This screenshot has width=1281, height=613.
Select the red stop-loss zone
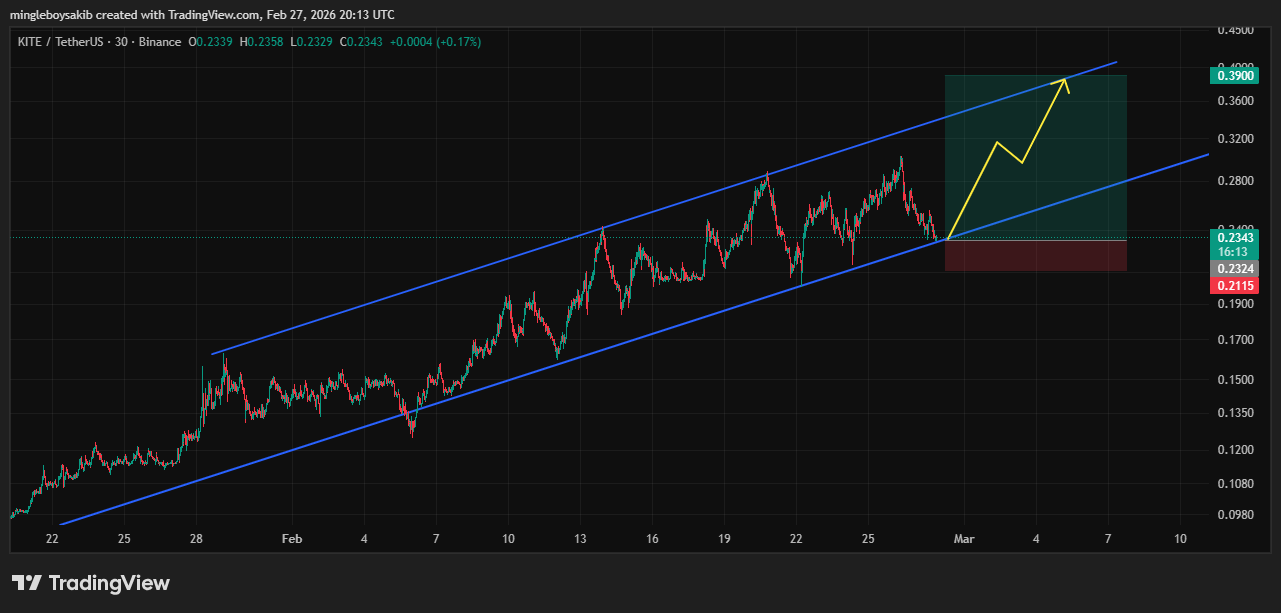click(x=1035, y=256)
